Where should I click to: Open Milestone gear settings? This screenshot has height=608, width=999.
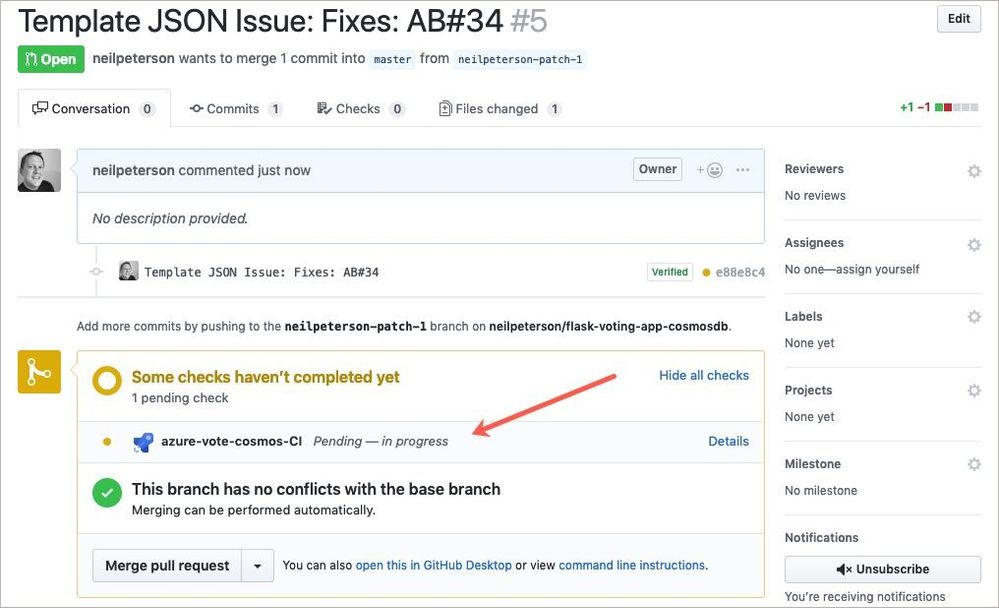974,464
